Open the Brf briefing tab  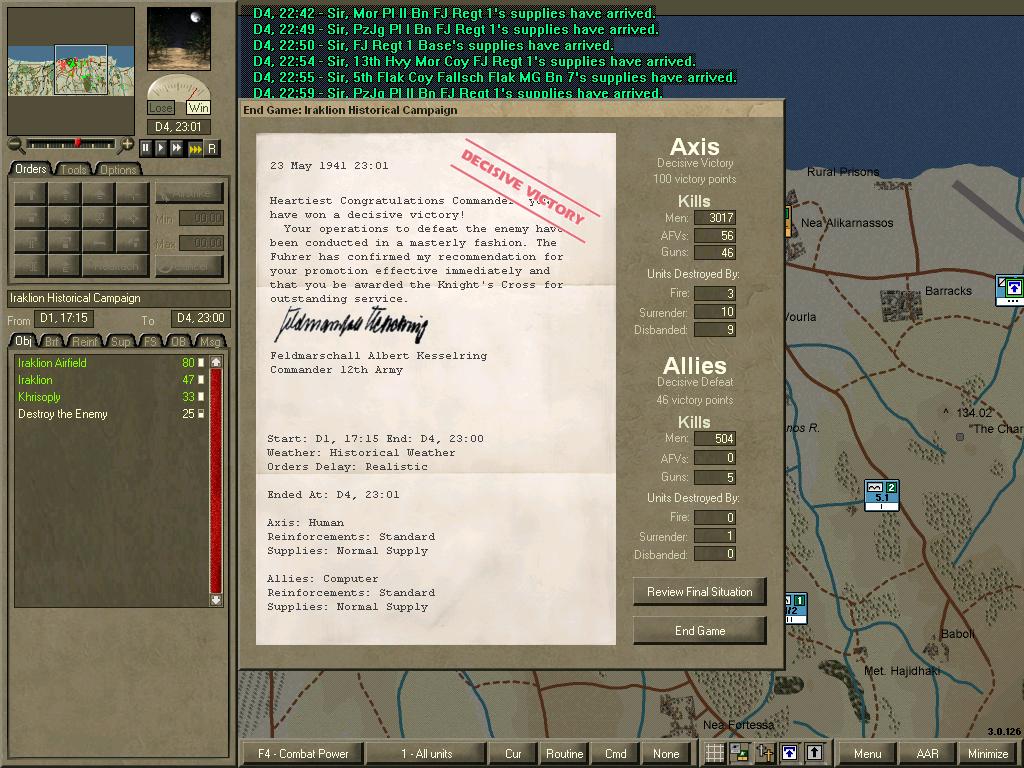(52, 341)
